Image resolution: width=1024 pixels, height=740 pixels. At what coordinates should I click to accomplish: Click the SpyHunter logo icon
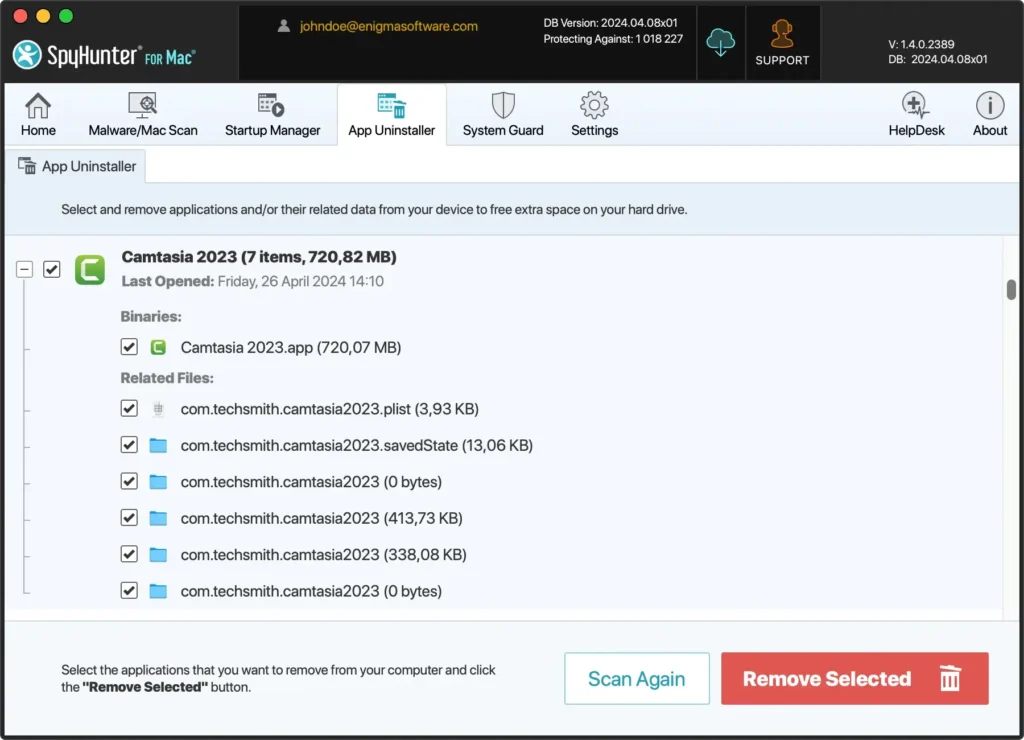pos(27,55)
